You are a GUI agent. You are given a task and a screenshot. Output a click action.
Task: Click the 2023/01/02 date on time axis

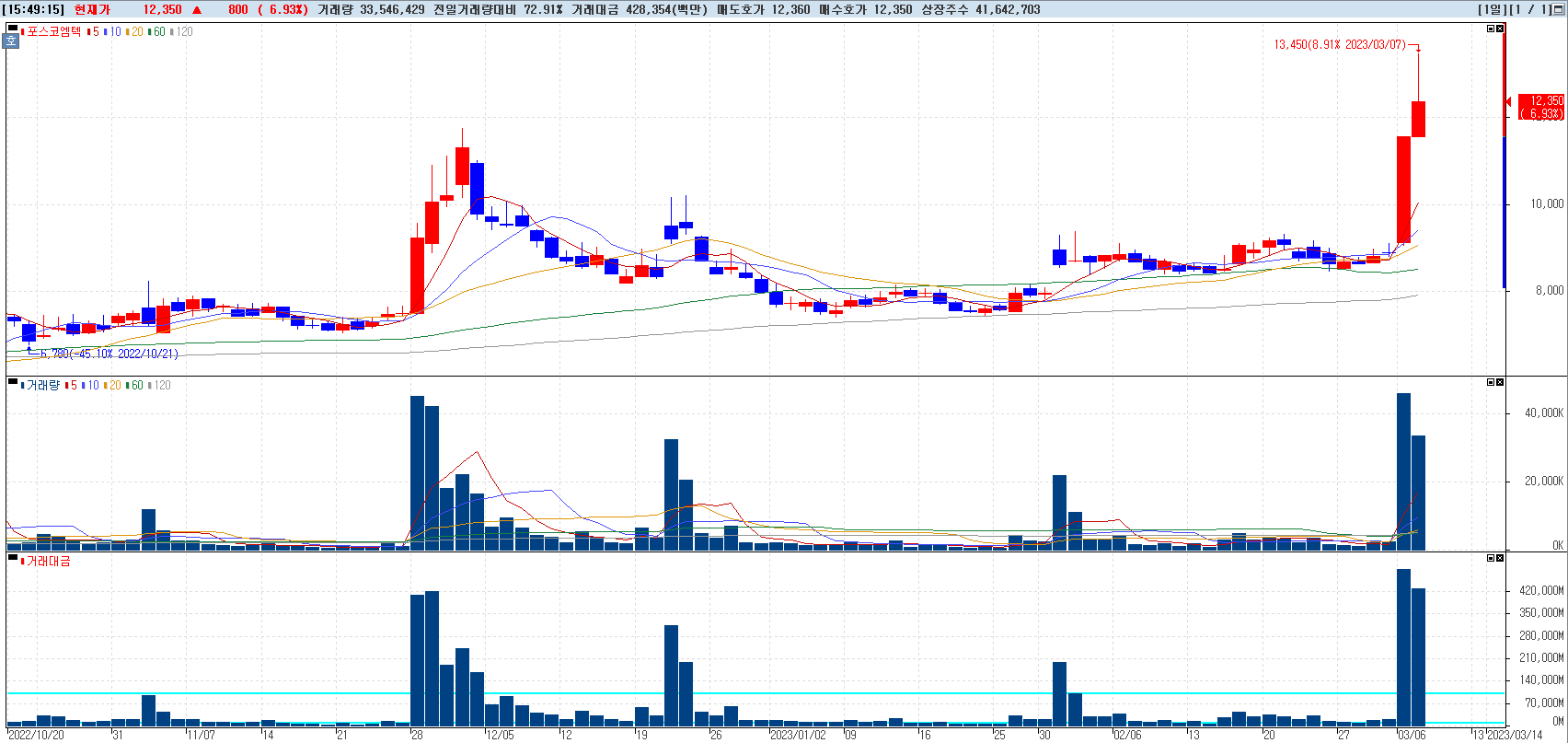point(798,735)
